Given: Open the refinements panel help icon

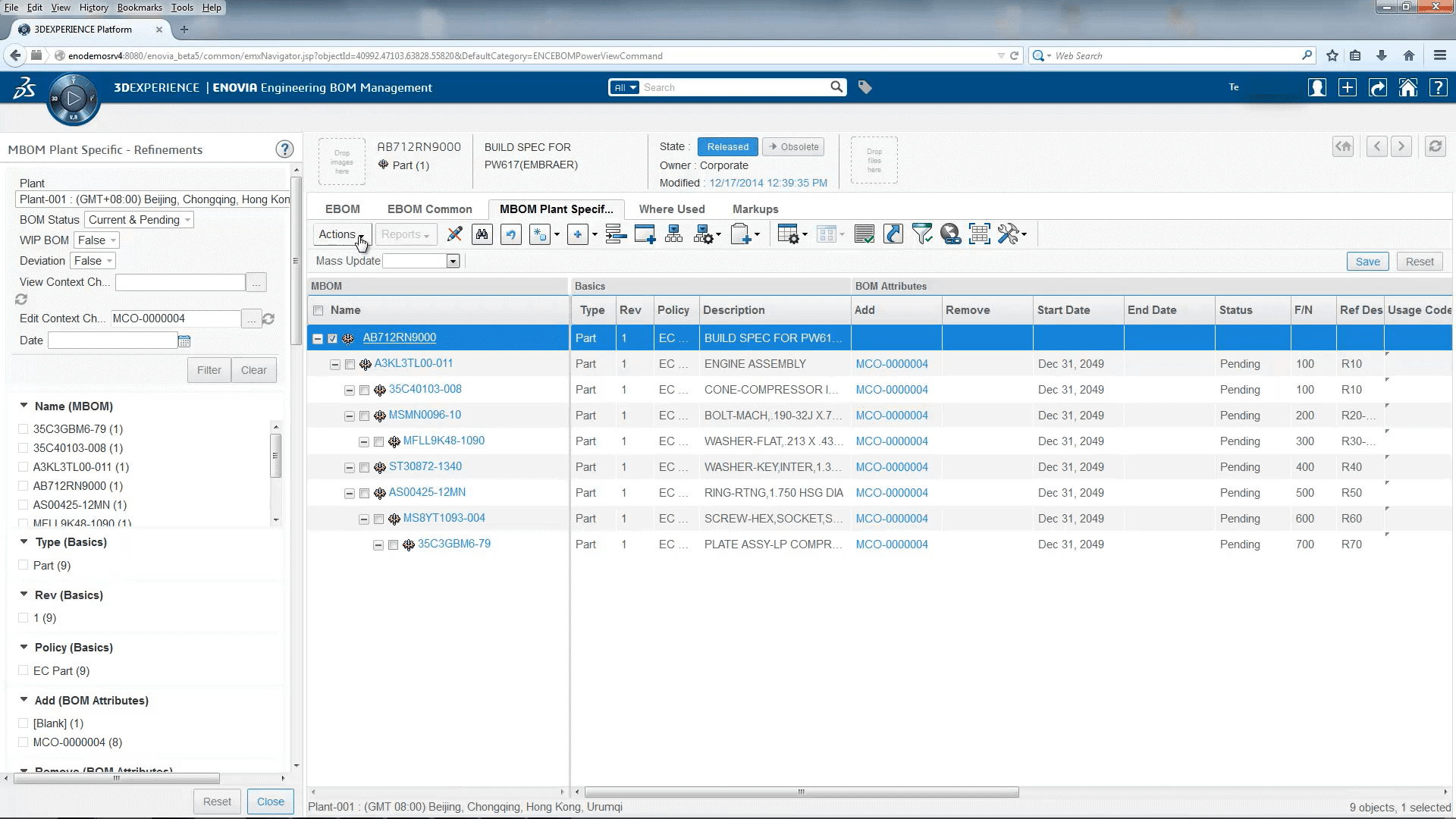Looking at the screenshot, I should [284, 149].
